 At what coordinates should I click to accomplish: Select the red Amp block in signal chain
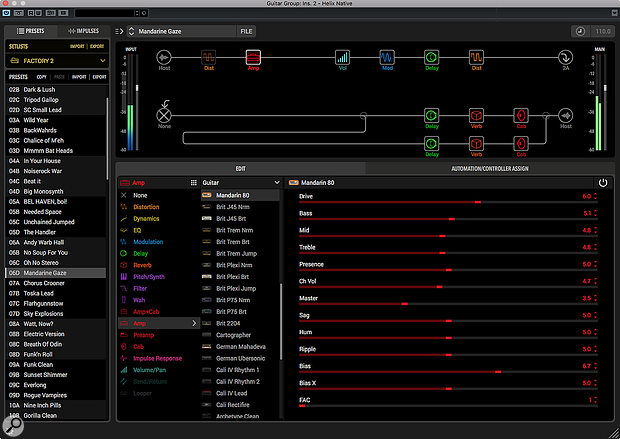click(x=253, y=58)
